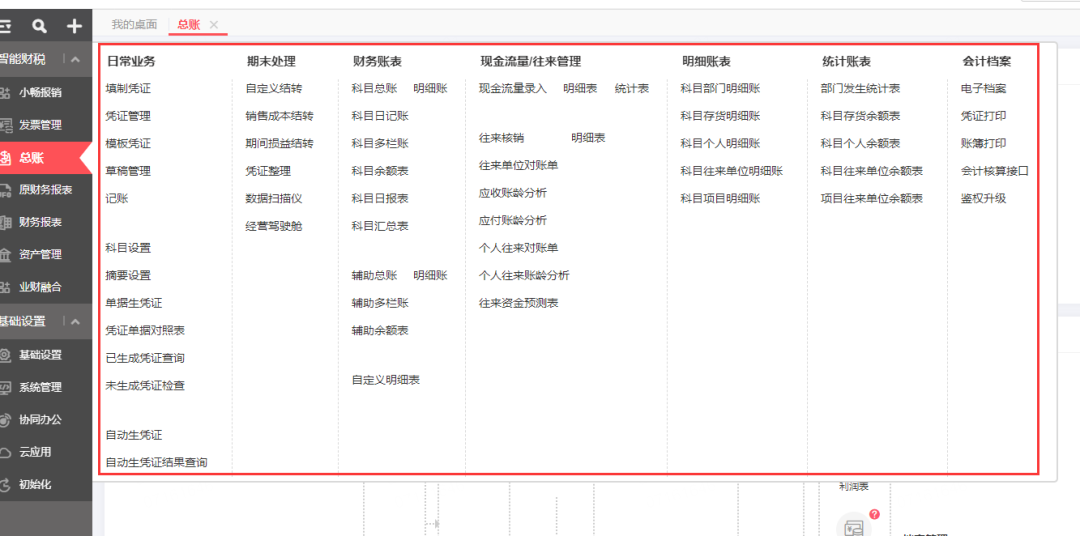Select 记账 under 日常业务

pyautogui.click(x=117, y=198)
